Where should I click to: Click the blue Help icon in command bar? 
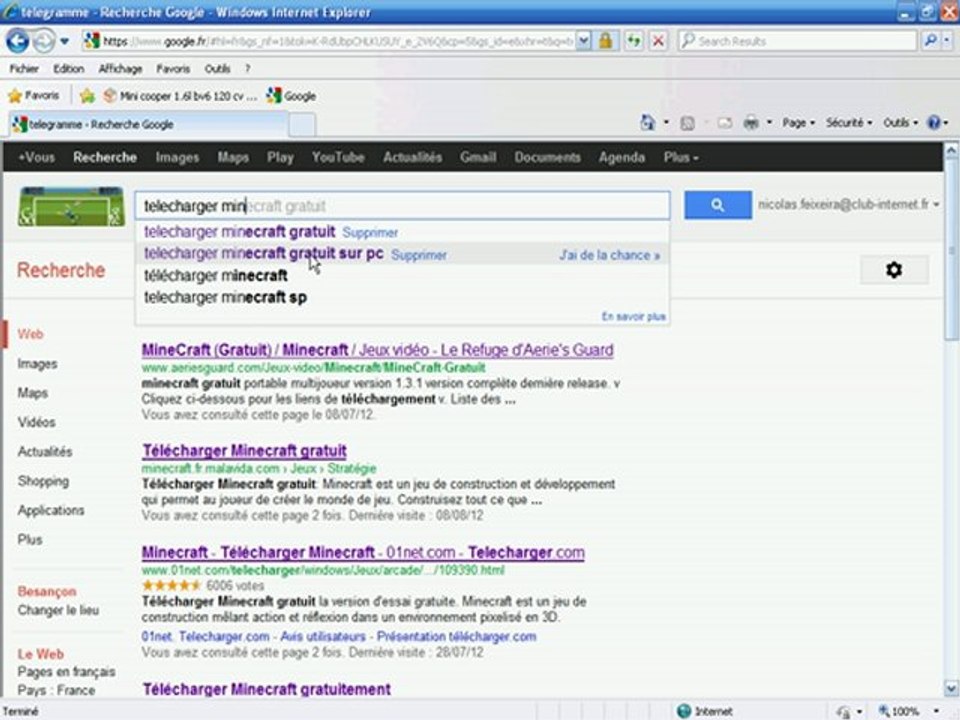(x=934, y=123)
